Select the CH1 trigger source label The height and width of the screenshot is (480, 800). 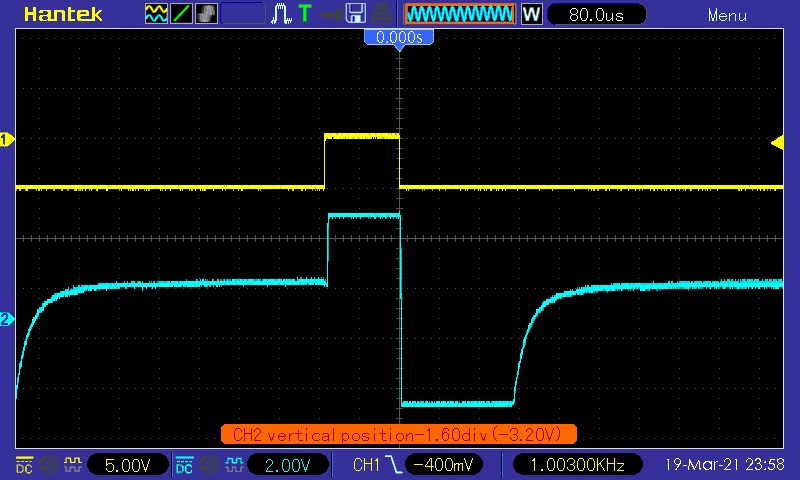(x=367, y=465)
